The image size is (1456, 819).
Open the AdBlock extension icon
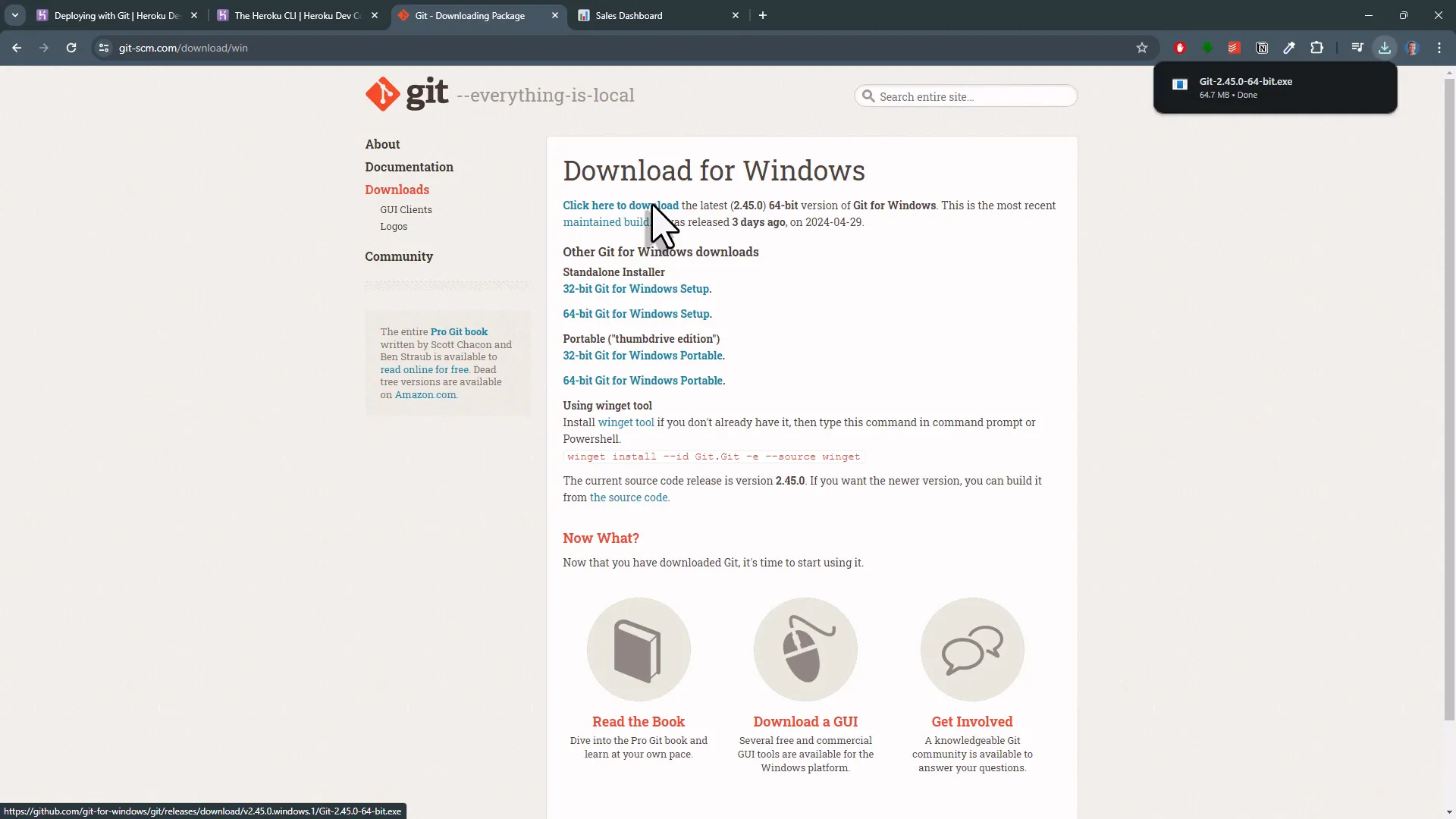(1180, 47)
